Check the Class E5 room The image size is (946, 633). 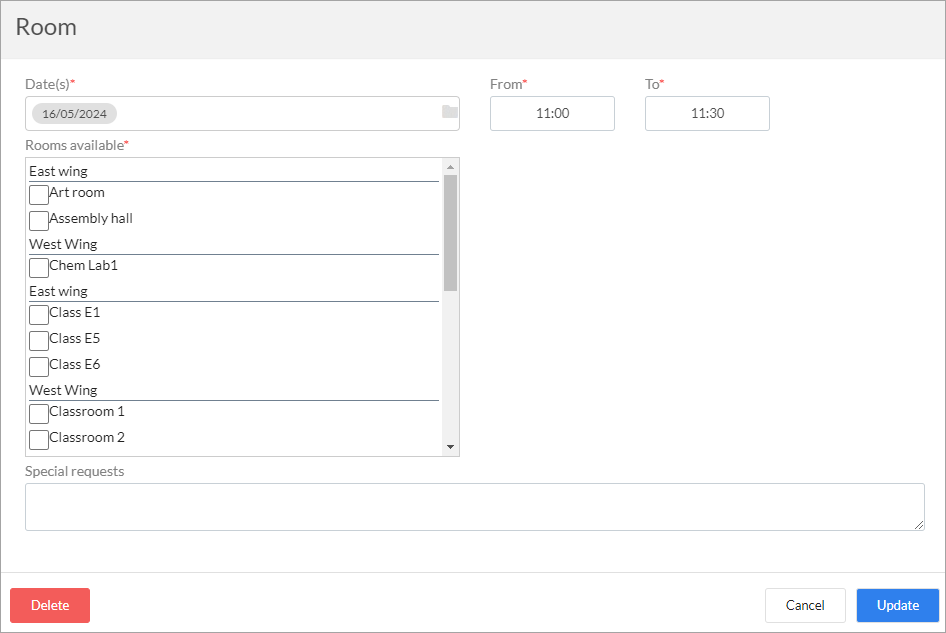pos(39,341)
